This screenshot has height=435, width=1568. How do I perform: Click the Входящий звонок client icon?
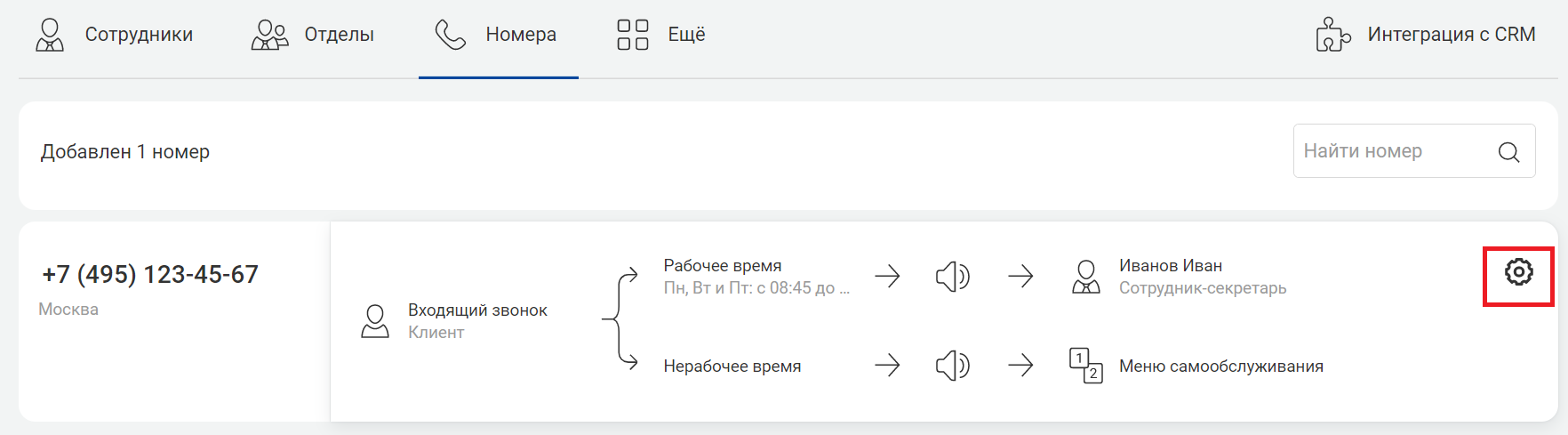pyautogui.click(x=375, y=321)
